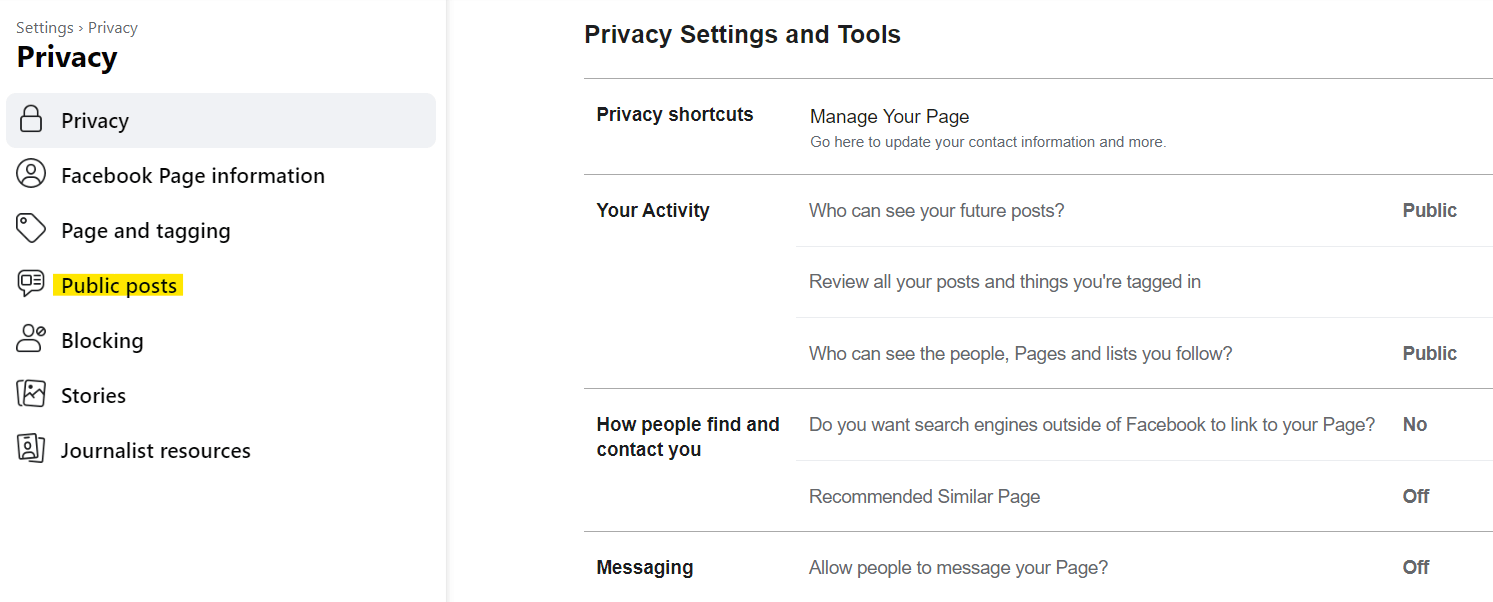Open the Public posts sidebar item

[119, 286]
